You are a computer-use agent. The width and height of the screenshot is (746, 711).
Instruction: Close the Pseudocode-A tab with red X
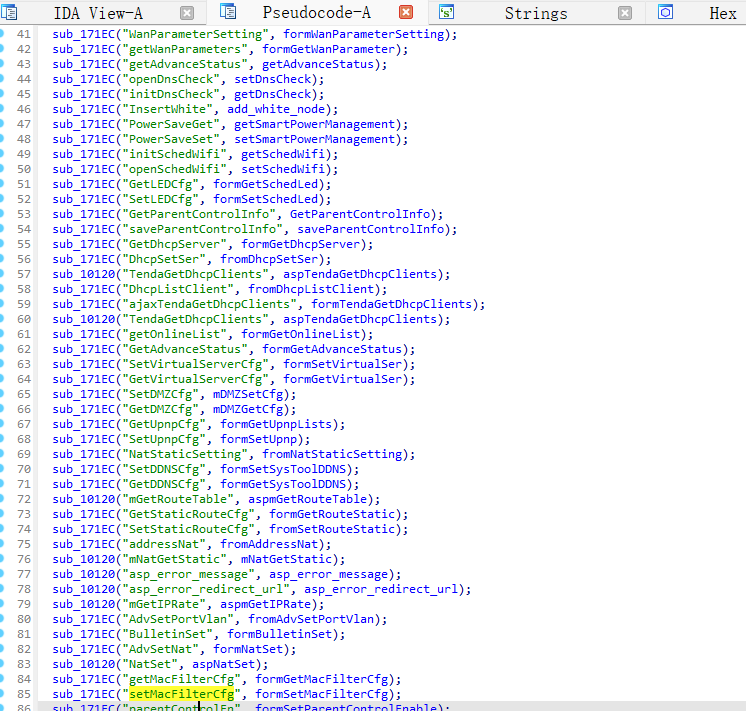(406, 12)
